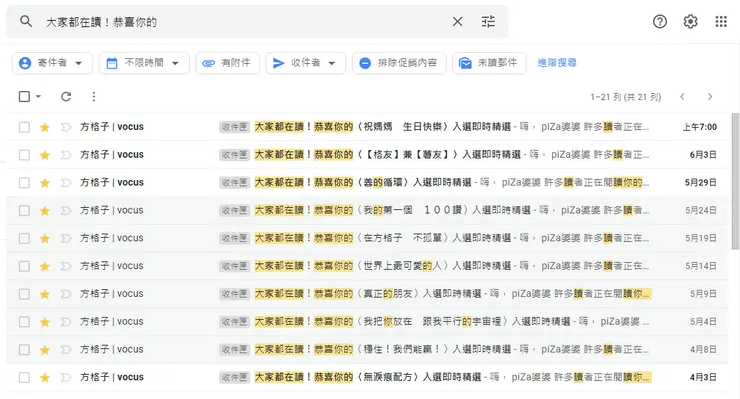Click importance marker on 5月14日 email
Viewport: 740px width, 399px height.
[66, 266]
